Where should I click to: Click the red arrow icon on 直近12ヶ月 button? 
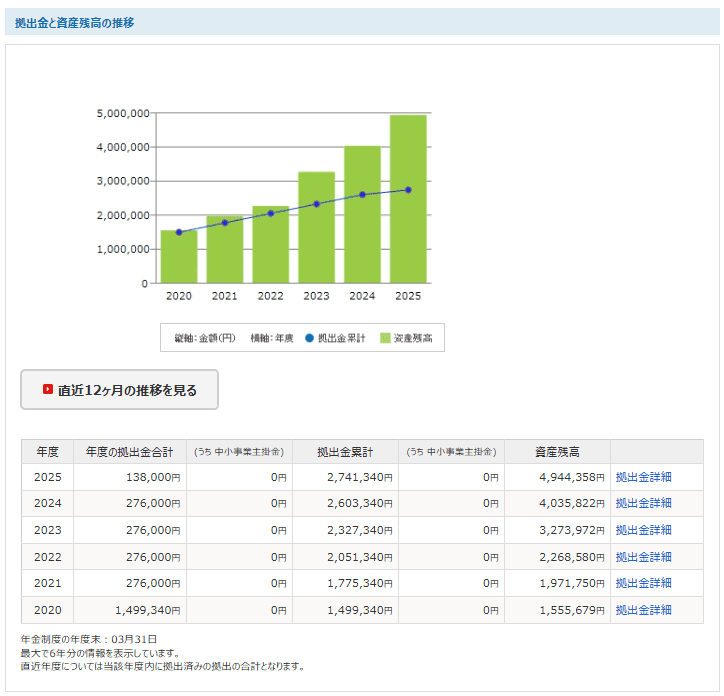coord(48,390)
